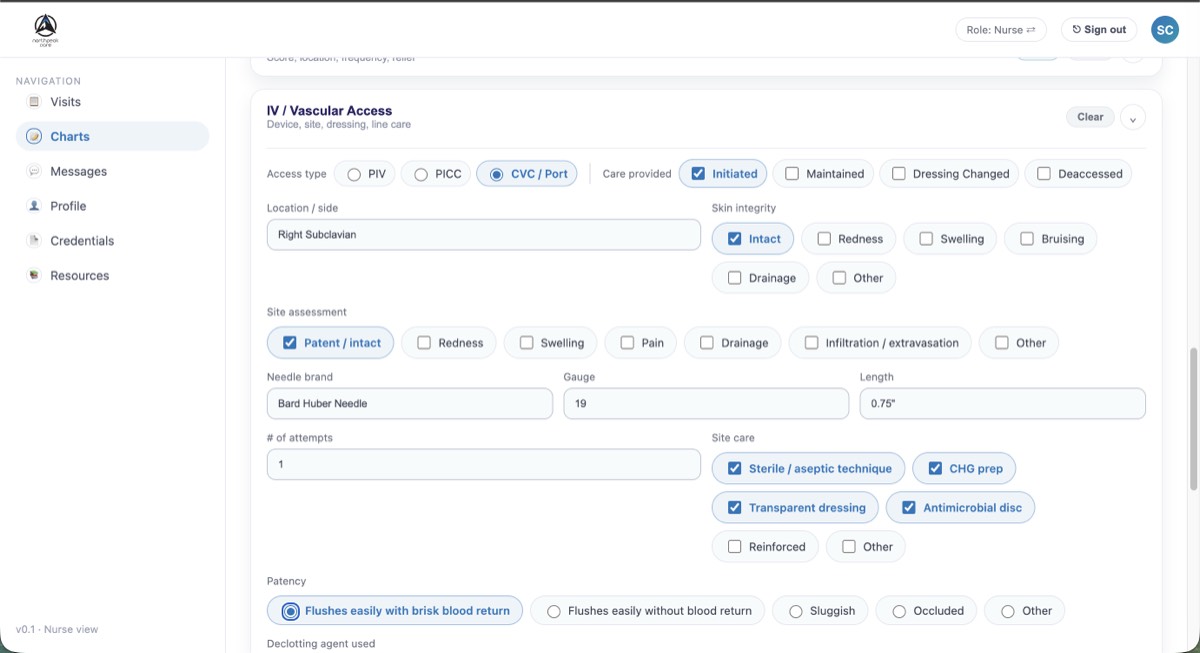The height and width of the screenshot is (653, 1200).
Task: Collapse the IV / Vascular Access section
Action: [x=1132, y=118]
